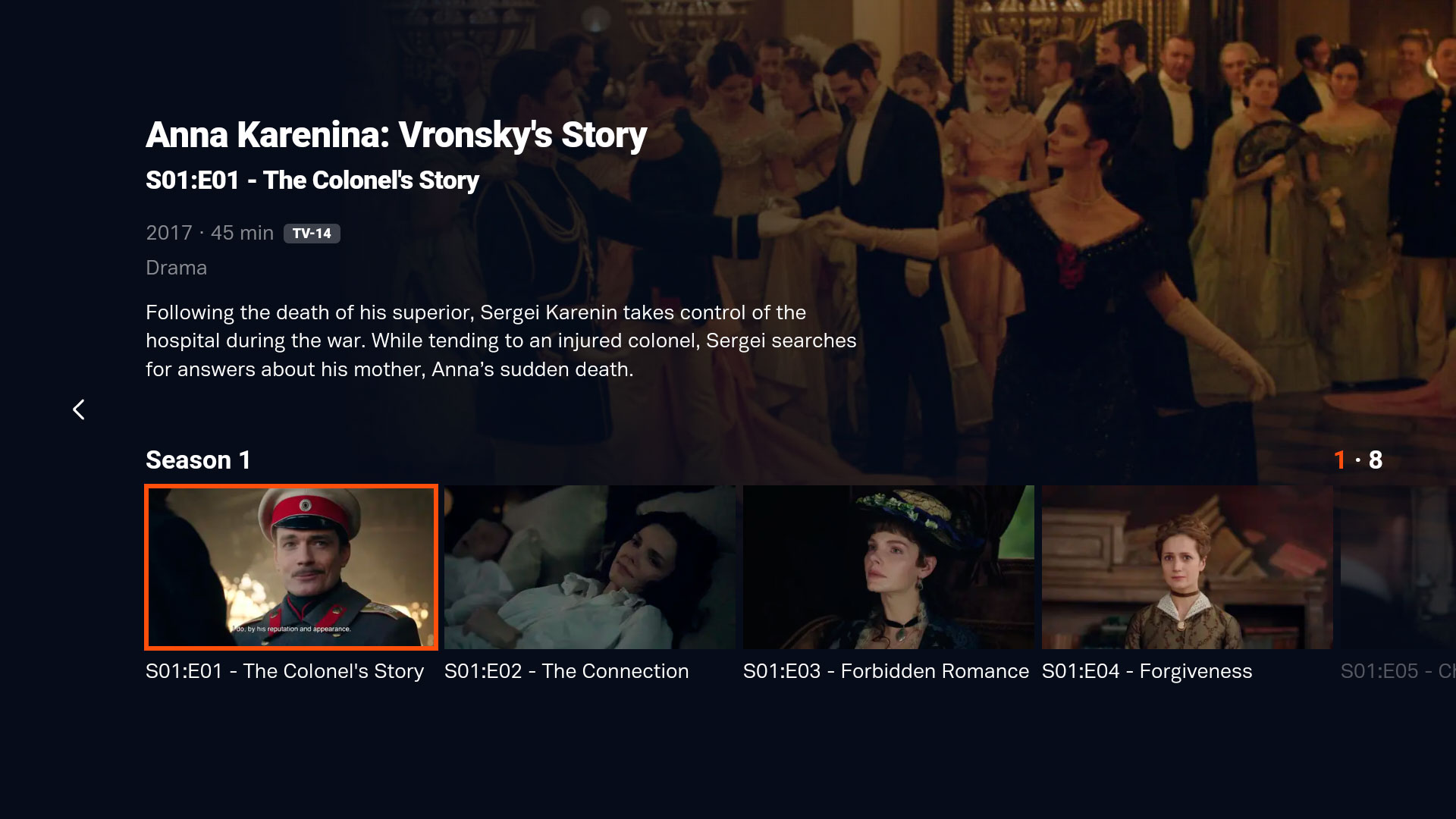Click the partially visible S01:E05 caption
Screen dimensions: 1456x819
(x=1398, y=671)
